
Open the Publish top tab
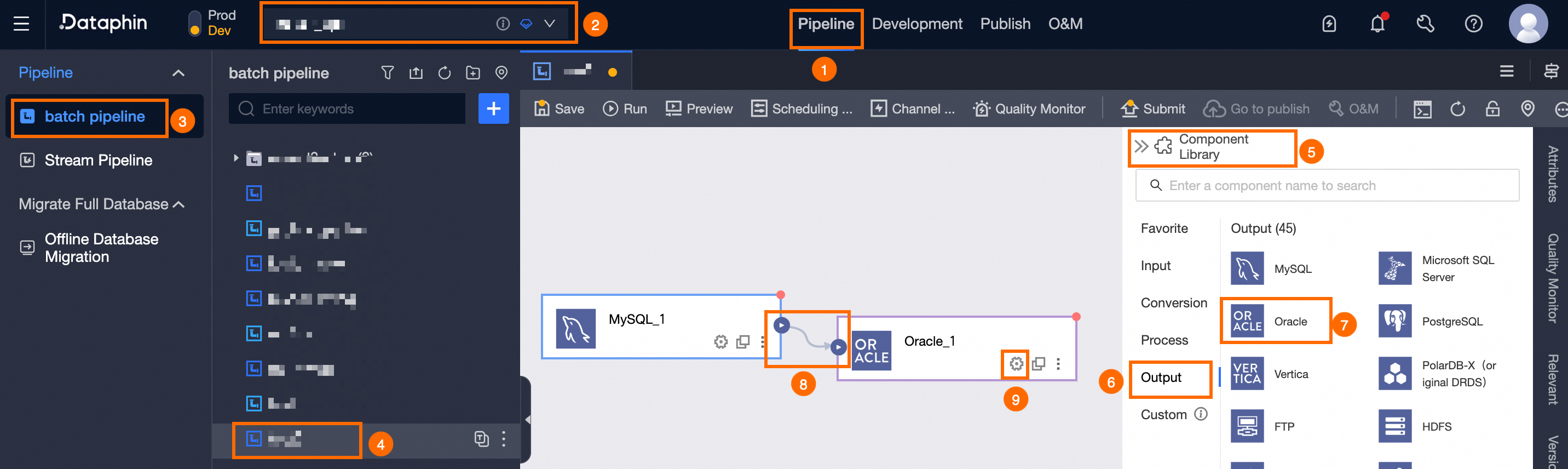pyautogui.click(x=1005, y=24)
